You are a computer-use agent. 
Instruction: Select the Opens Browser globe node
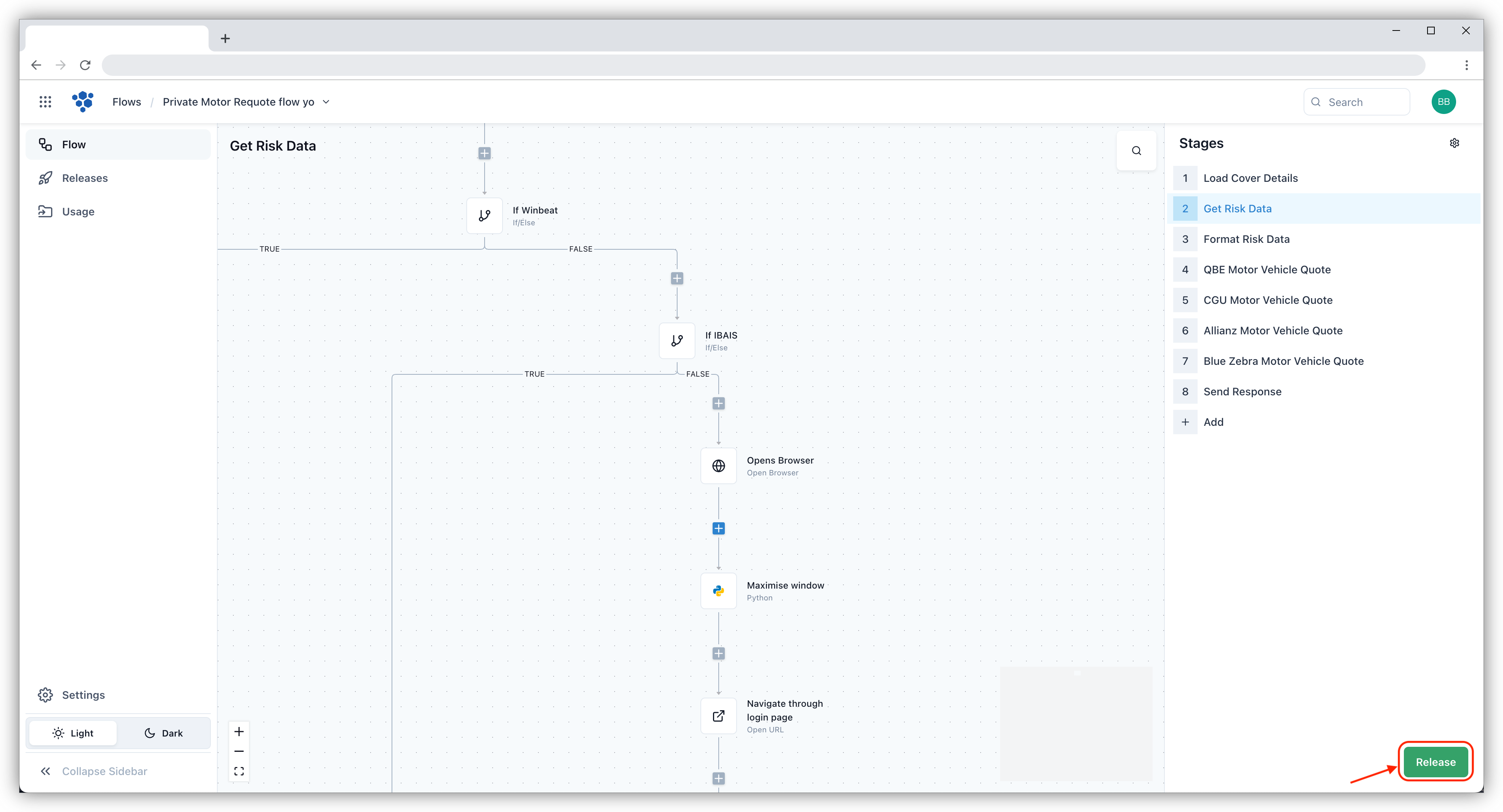click(x=718, y=466)
